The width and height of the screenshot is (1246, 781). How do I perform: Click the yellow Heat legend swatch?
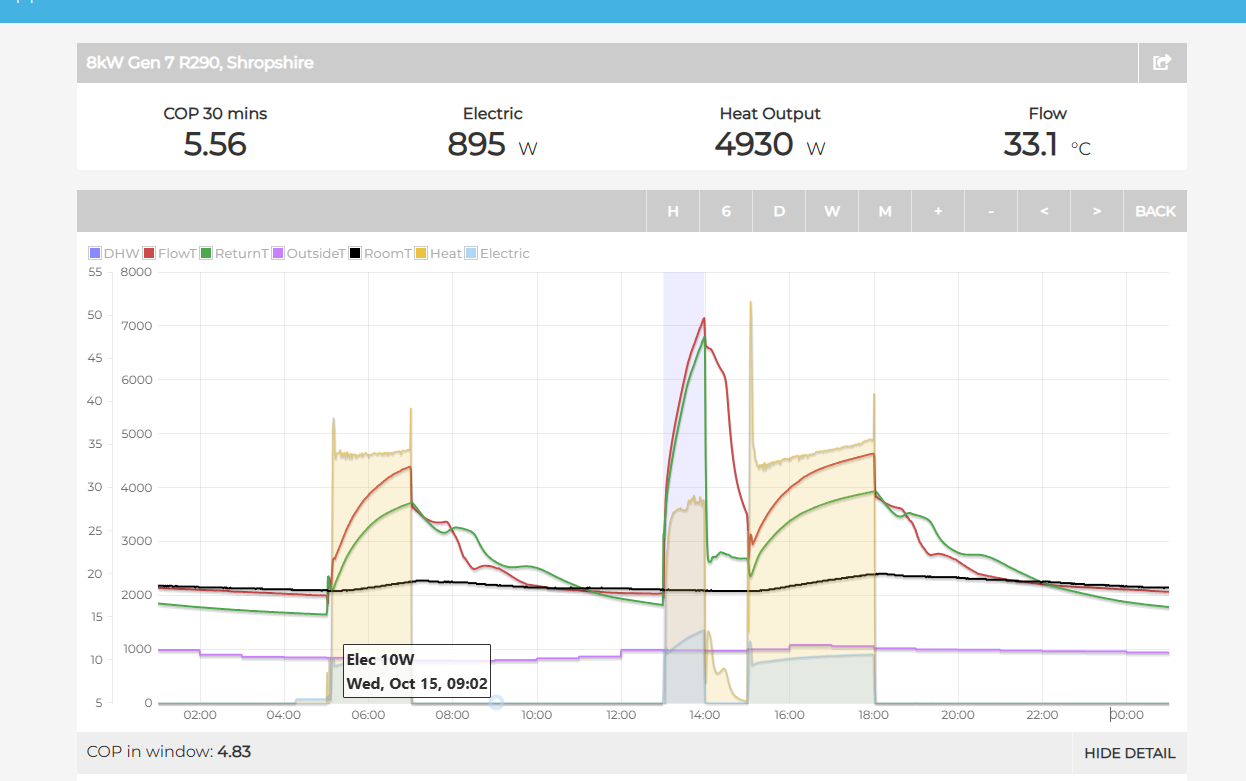[421, 254]
